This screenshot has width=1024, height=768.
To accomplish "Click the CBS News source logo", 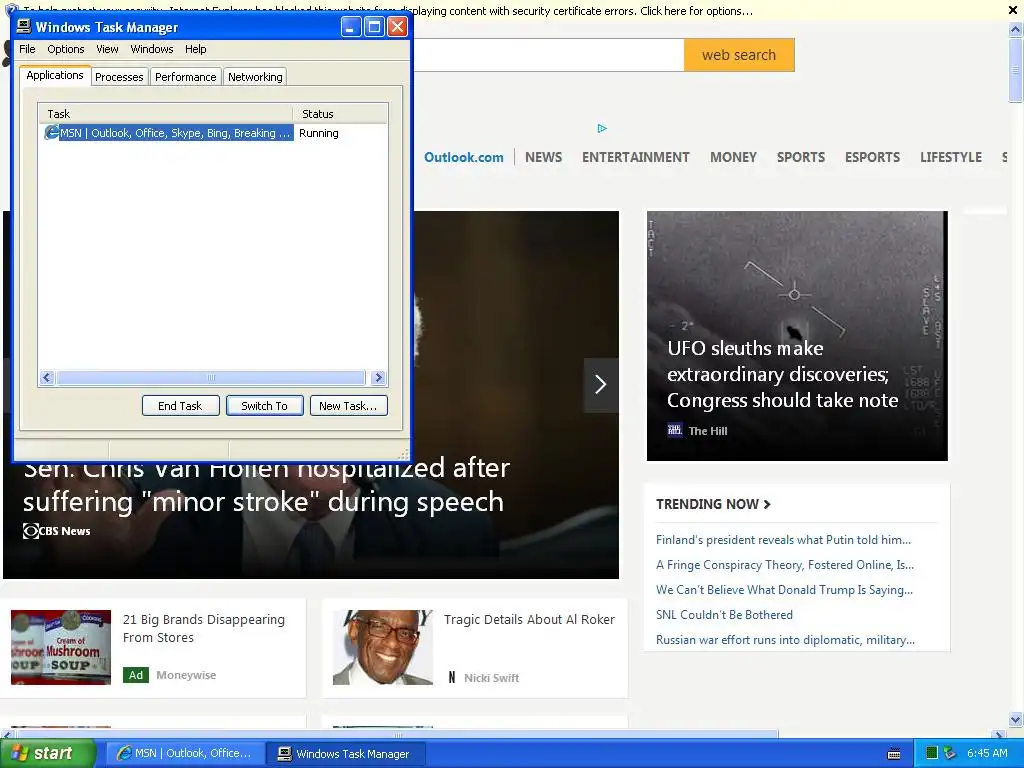I will (31, 531).
